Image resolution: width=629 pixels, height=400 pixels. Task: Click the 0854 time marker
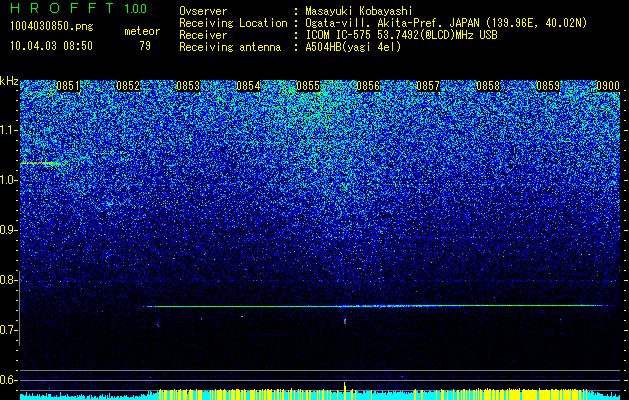pyautogui.click(x=248, y=86)
